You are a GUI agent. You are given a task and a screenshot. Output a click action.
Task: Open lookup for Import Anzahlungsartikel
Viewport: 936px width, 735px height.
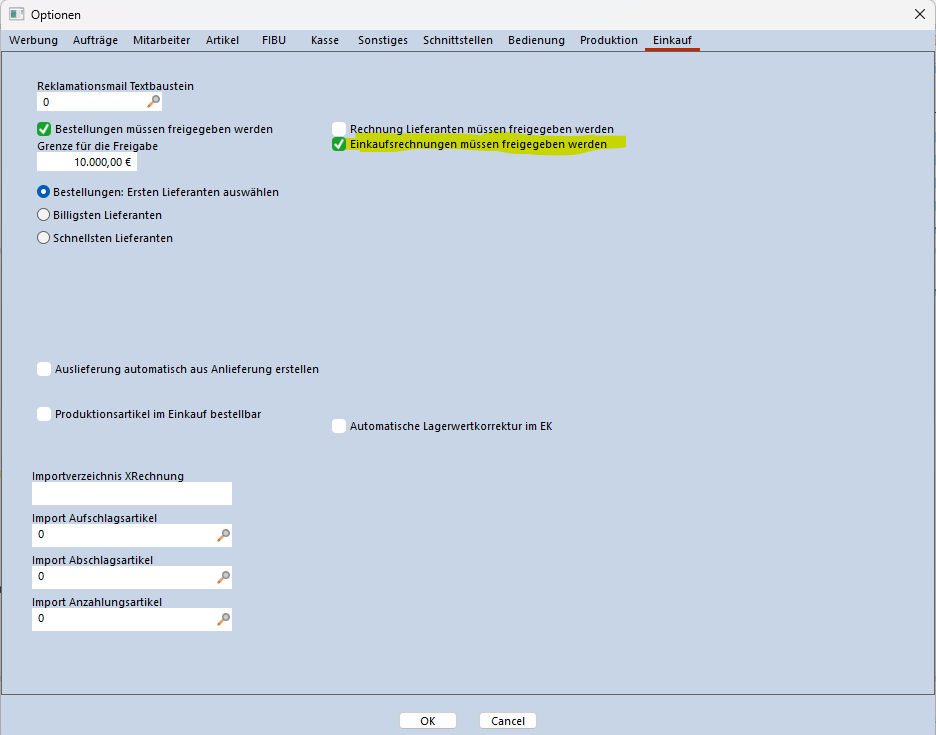pyautogui.click(x=223, y=619)
